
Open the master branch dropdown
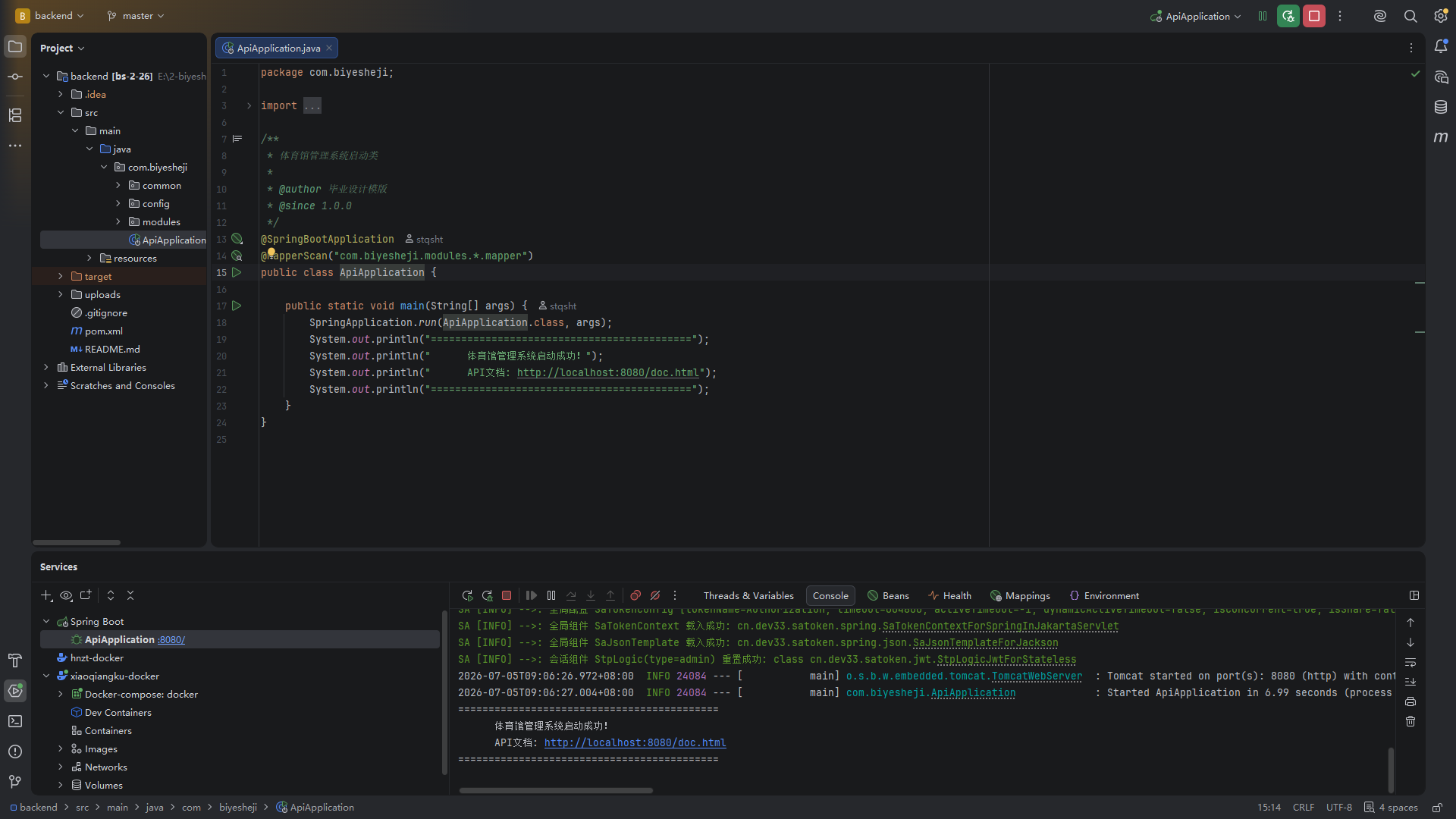(135, 16)
